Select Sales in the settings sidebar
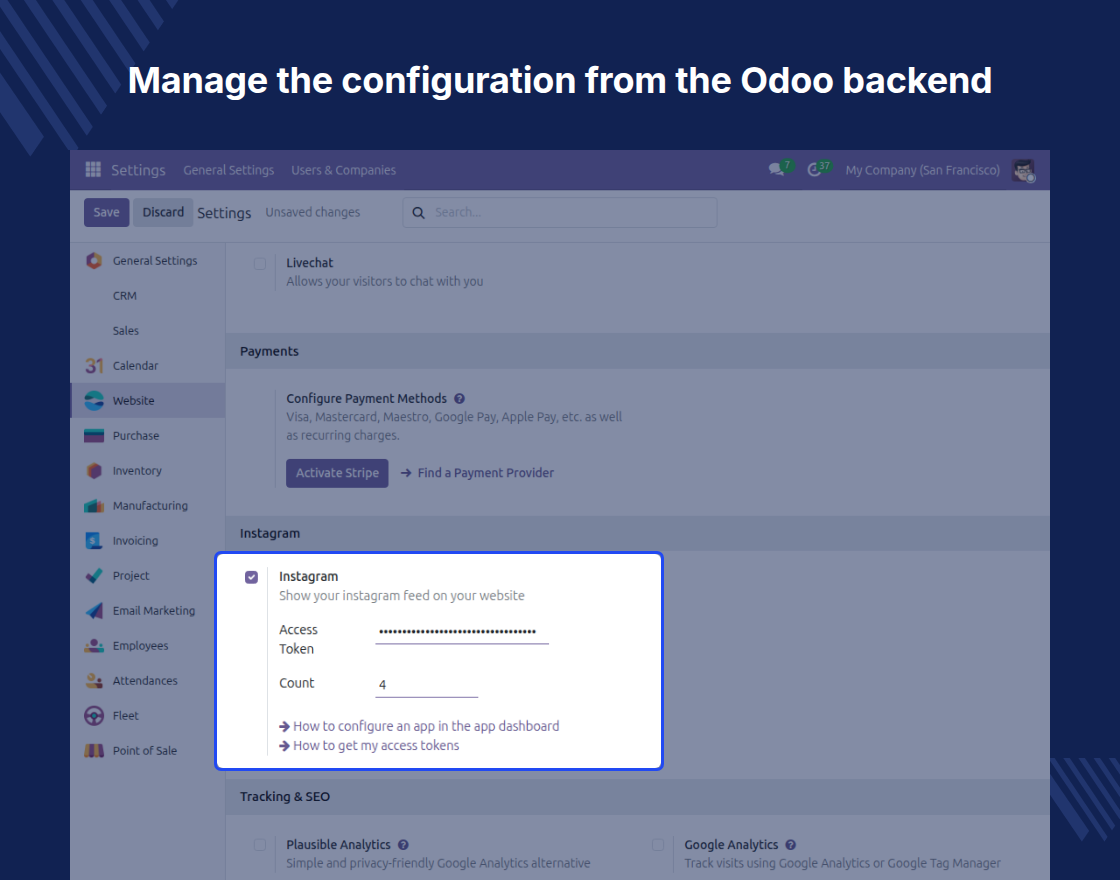Image resolution: width=1120 pixels, height=880 pixels. click(126, 331)
